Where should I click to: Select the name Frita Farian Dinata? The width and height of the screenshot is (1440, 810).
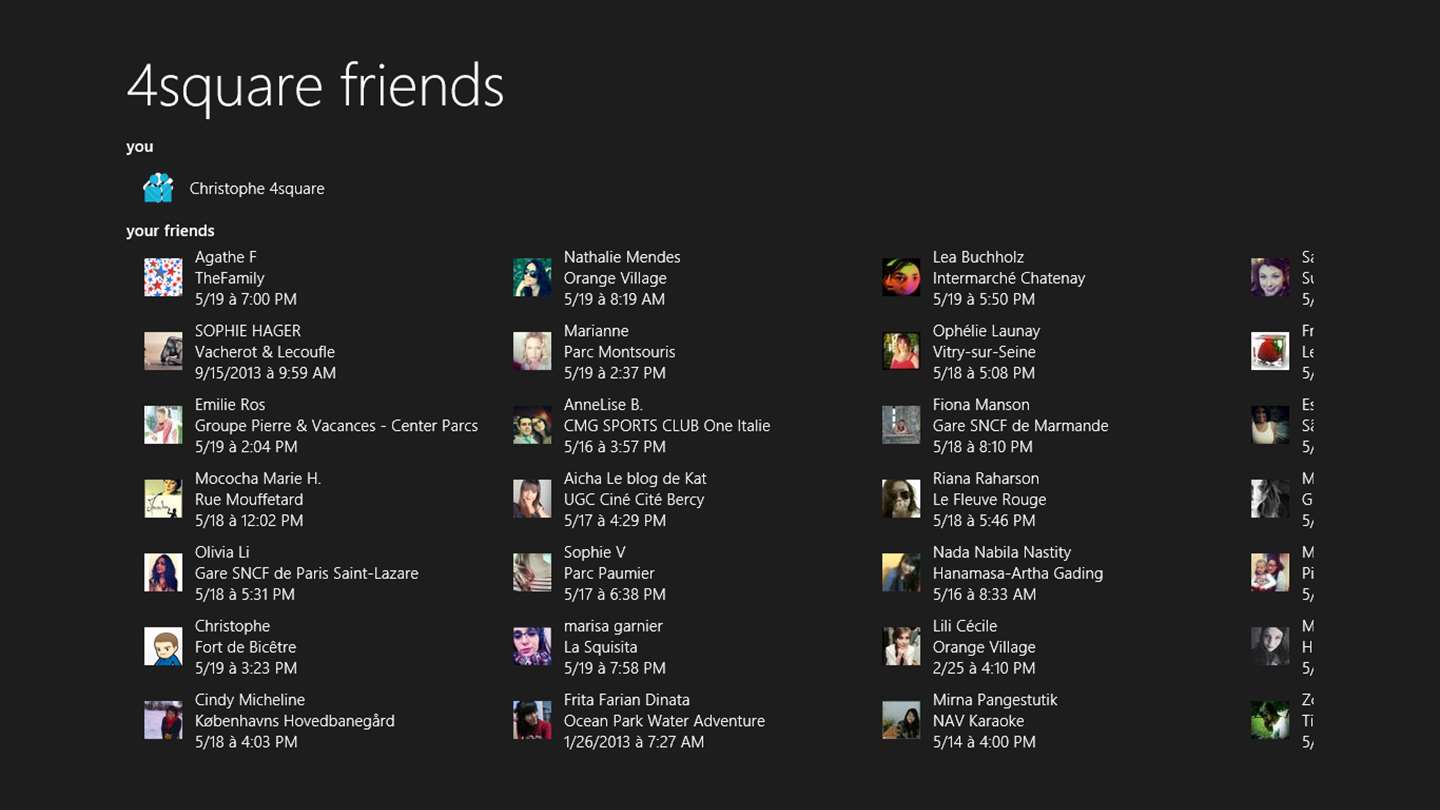point(626,700)
